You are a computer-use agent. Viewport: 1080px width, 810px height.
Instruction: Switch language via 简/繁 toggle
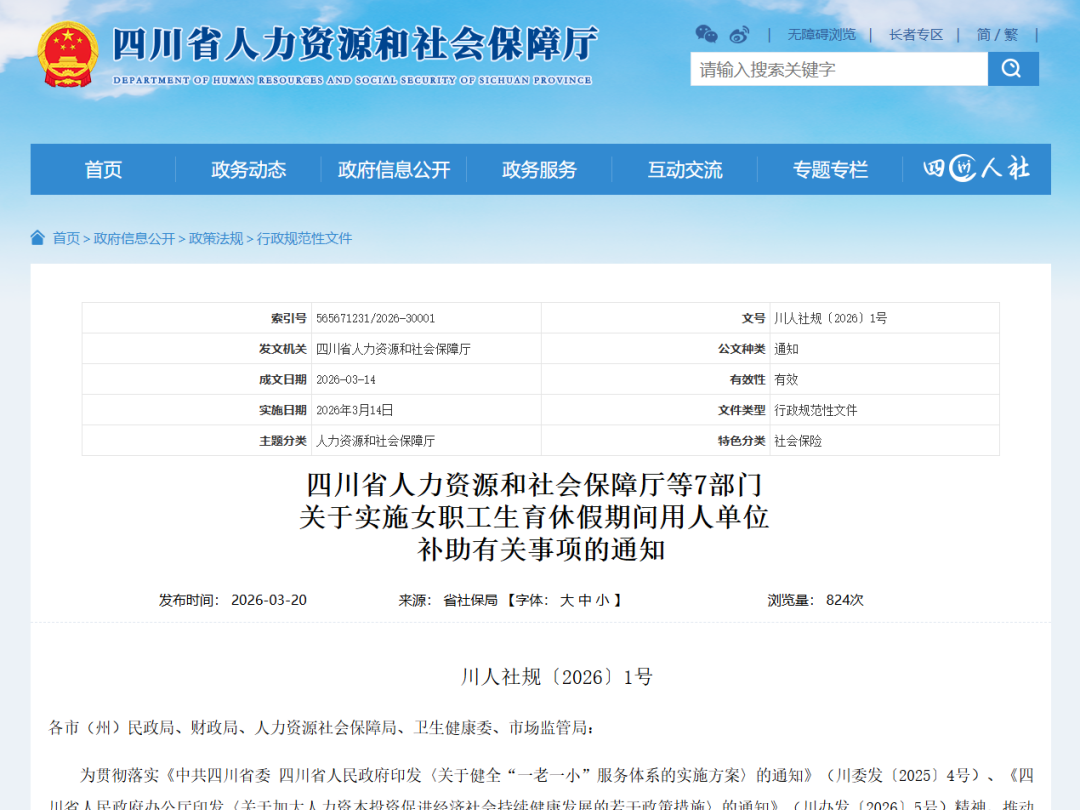997,35
